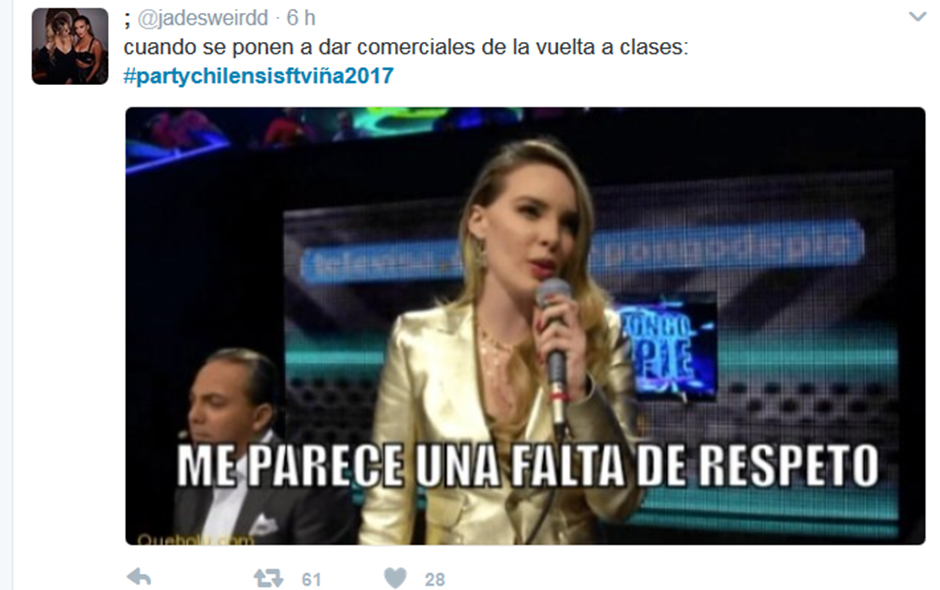940x590 pixels.
Task: Click the reply arrow icon below the tweet
Action: coord(139,577)
